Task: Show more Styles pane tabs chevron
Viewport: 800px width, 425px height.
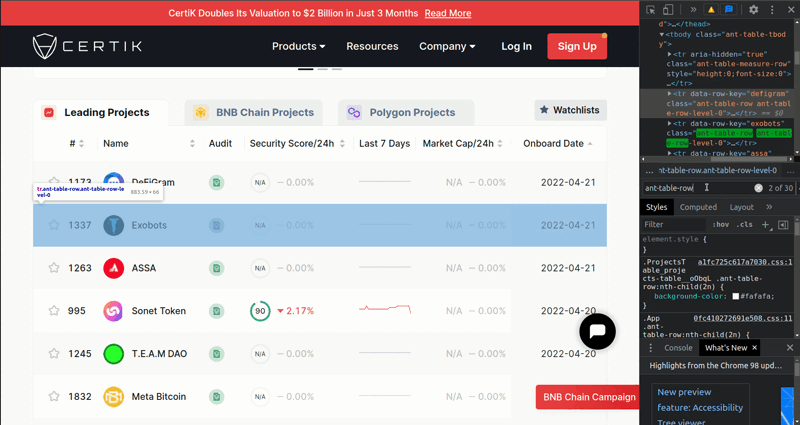Action: pyautogui.click(x=769, y=207)
